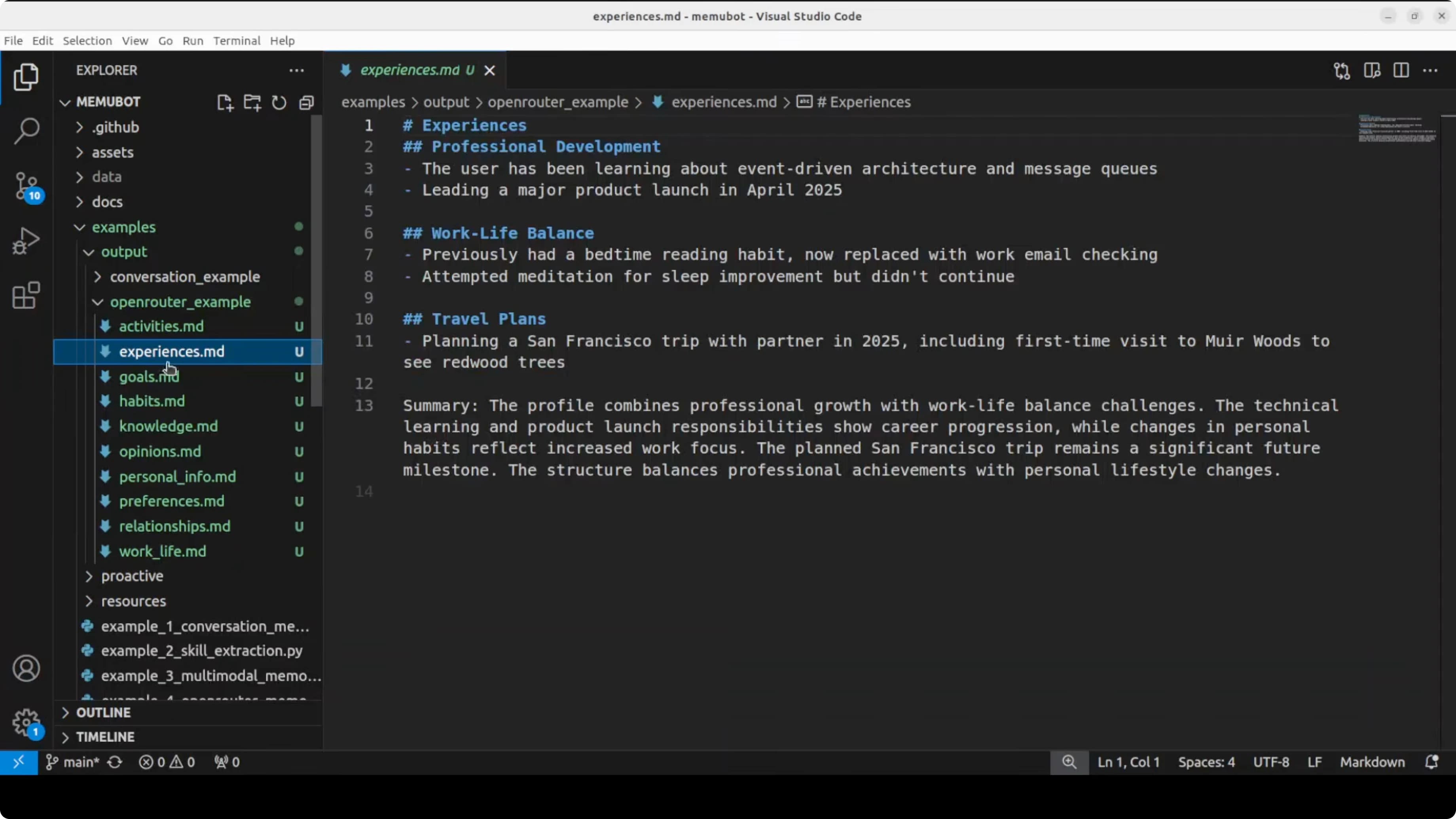This screenshot has height=819, width=1456.
Task: Close the experiences.md tab
Action: click(490, 71)
